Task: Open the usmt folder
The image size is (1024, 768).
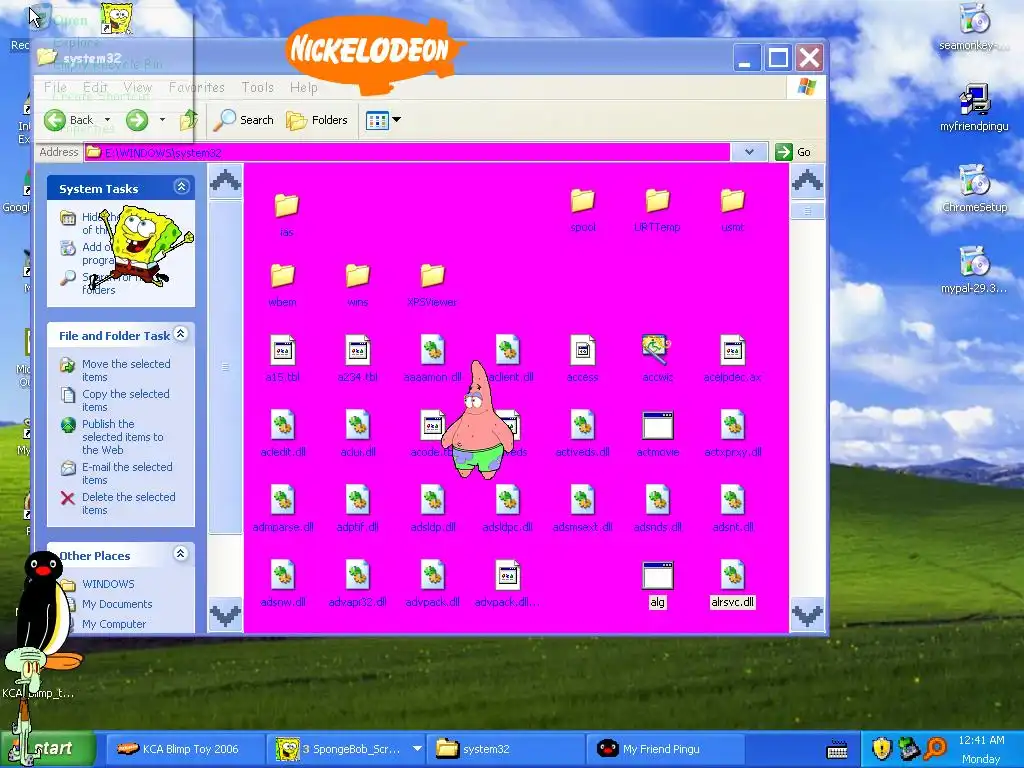Action: click(x=732, y=210)
